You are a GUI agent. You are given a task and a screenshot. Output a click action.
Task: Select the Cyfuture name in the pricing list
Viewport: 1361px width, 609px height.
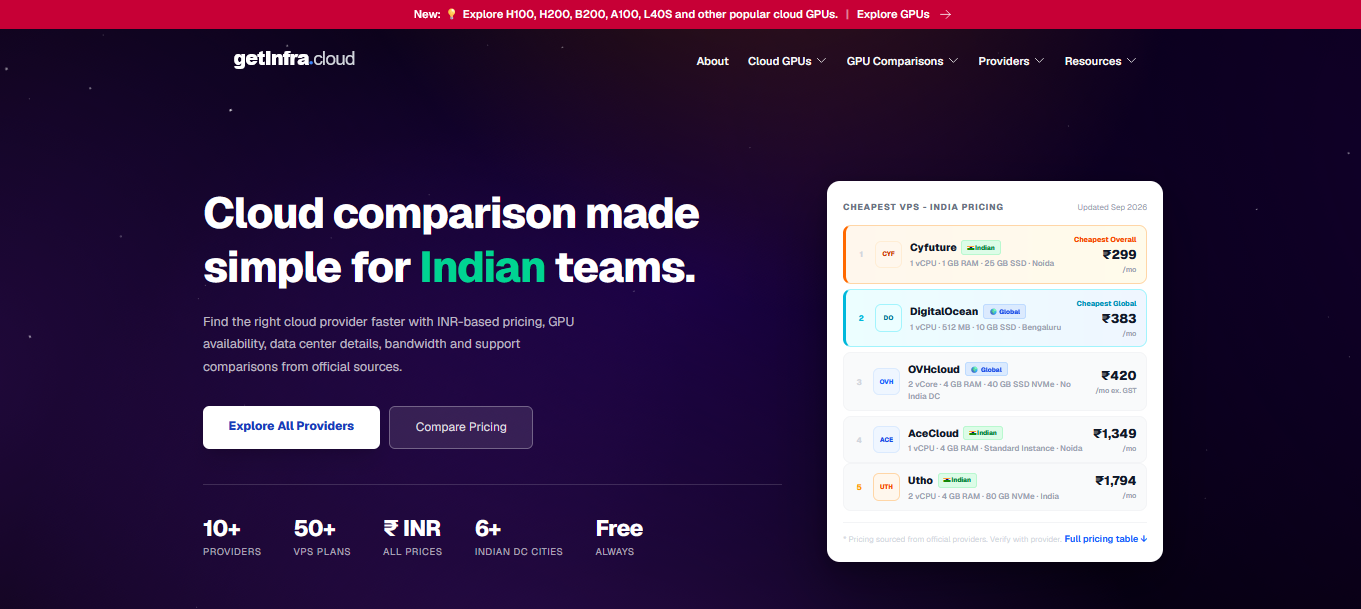[933, 248]
